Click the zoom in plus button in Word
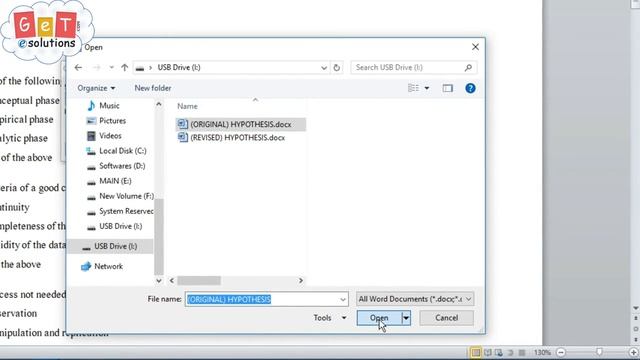The width and height of the screenshot is (640, 360). pyautogui.click(x=633, y=352)
